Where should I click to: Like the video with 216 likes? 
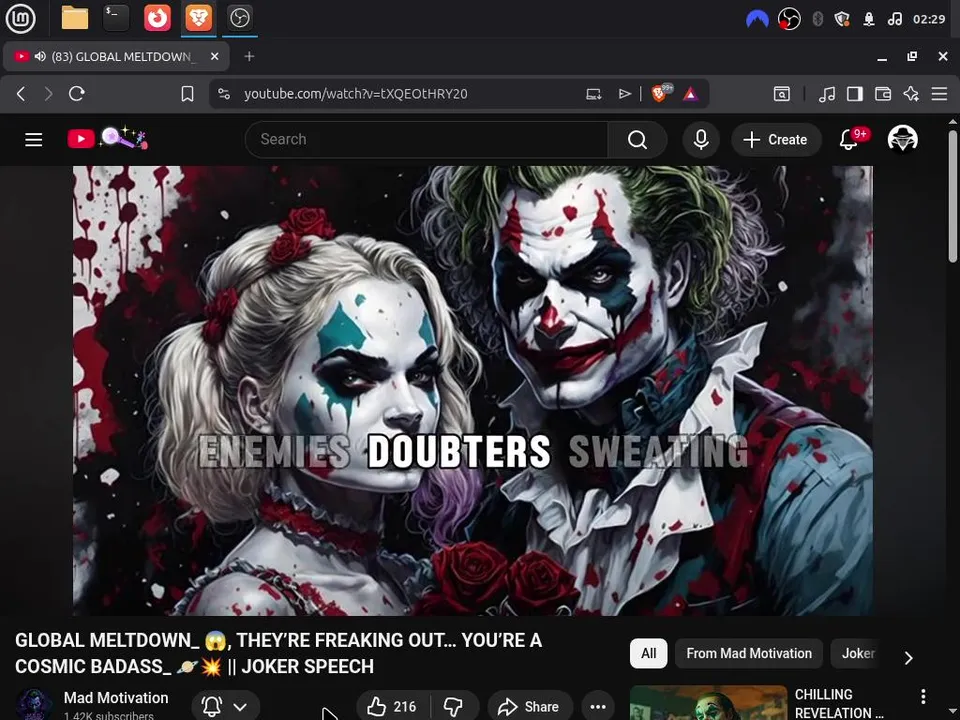coord(392,707)
